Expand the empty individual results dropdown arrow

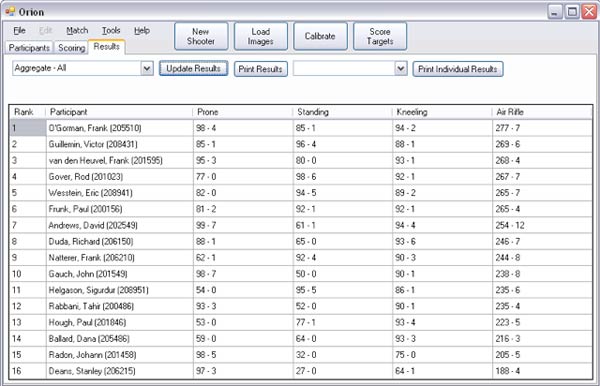pyautogui.click(x=401, y=68)
